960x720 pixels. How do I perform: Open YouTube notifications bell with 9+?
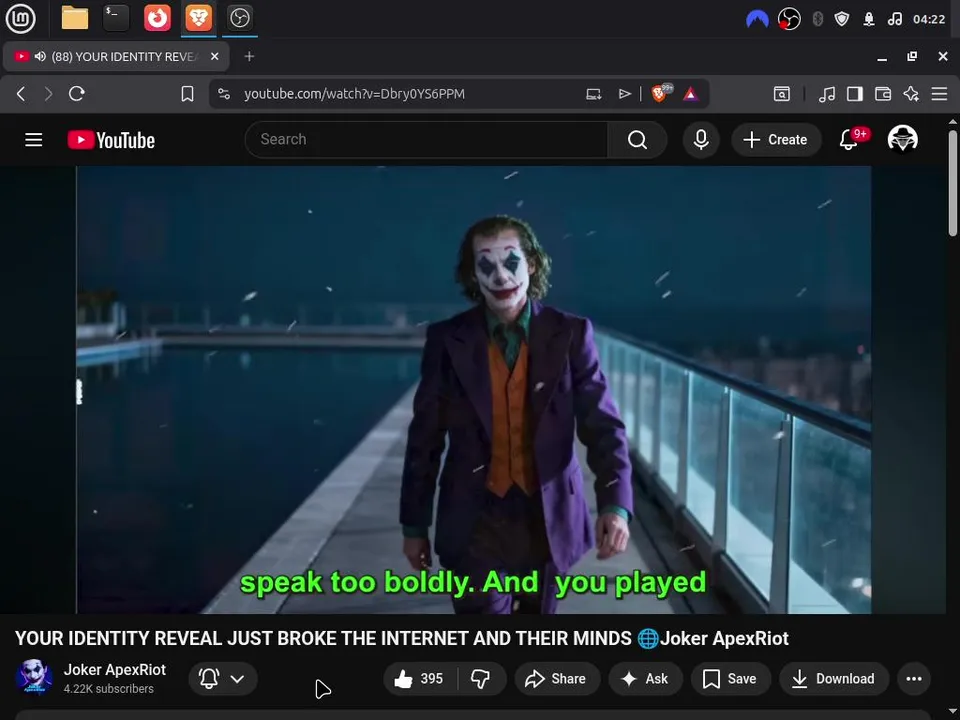pos(849,140)
